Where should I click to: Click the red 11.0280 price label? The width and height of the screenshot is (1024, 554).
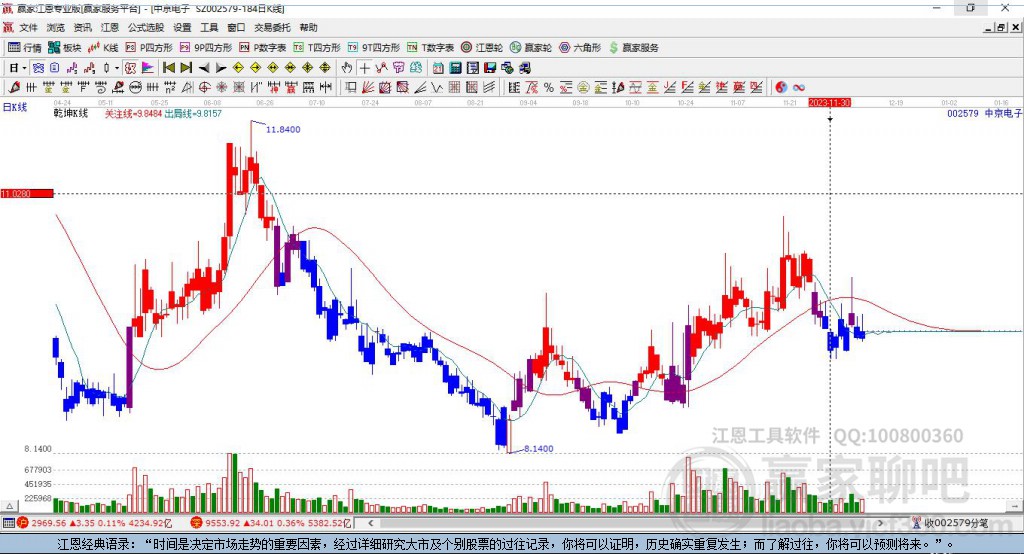pos(27,193)
